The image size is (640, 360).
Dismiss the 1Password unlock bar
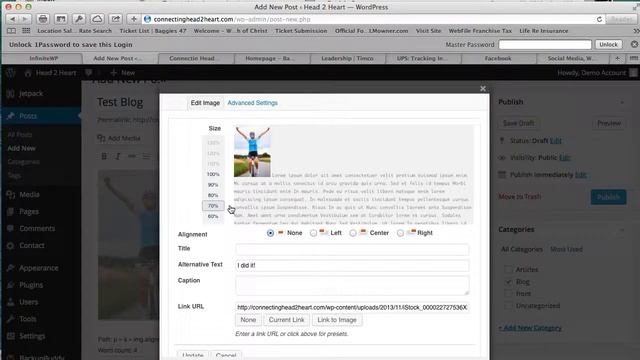[634, 44]
